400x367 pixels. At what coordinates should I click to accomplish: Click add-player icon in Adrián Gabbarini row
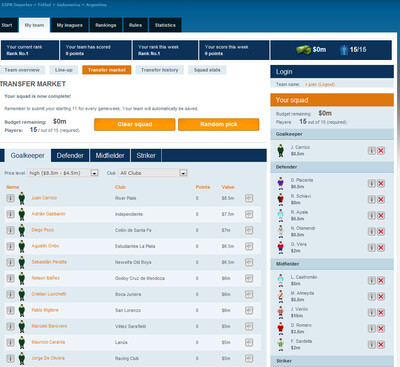249,214
